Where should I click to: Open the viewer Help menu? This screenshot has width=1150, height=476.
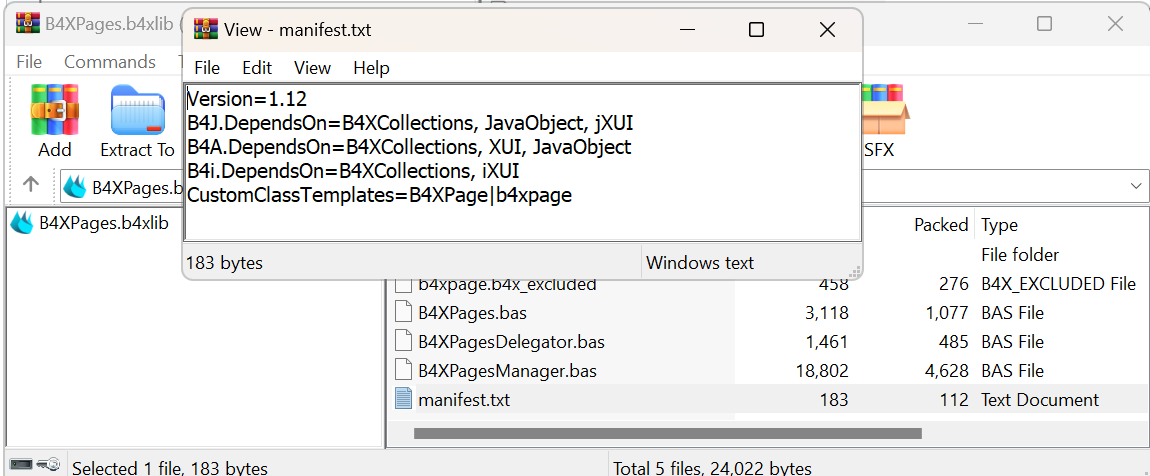click(371, 68)
